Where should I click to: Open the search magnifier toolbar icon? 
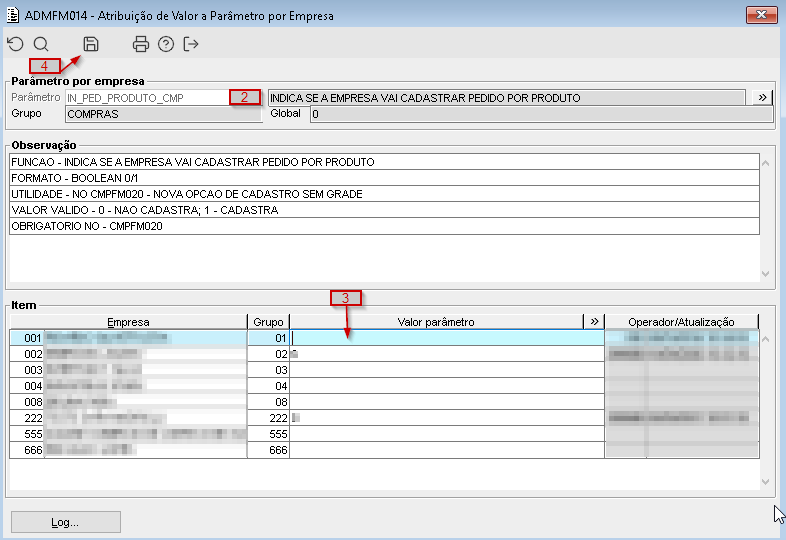[x=41, y=44]
